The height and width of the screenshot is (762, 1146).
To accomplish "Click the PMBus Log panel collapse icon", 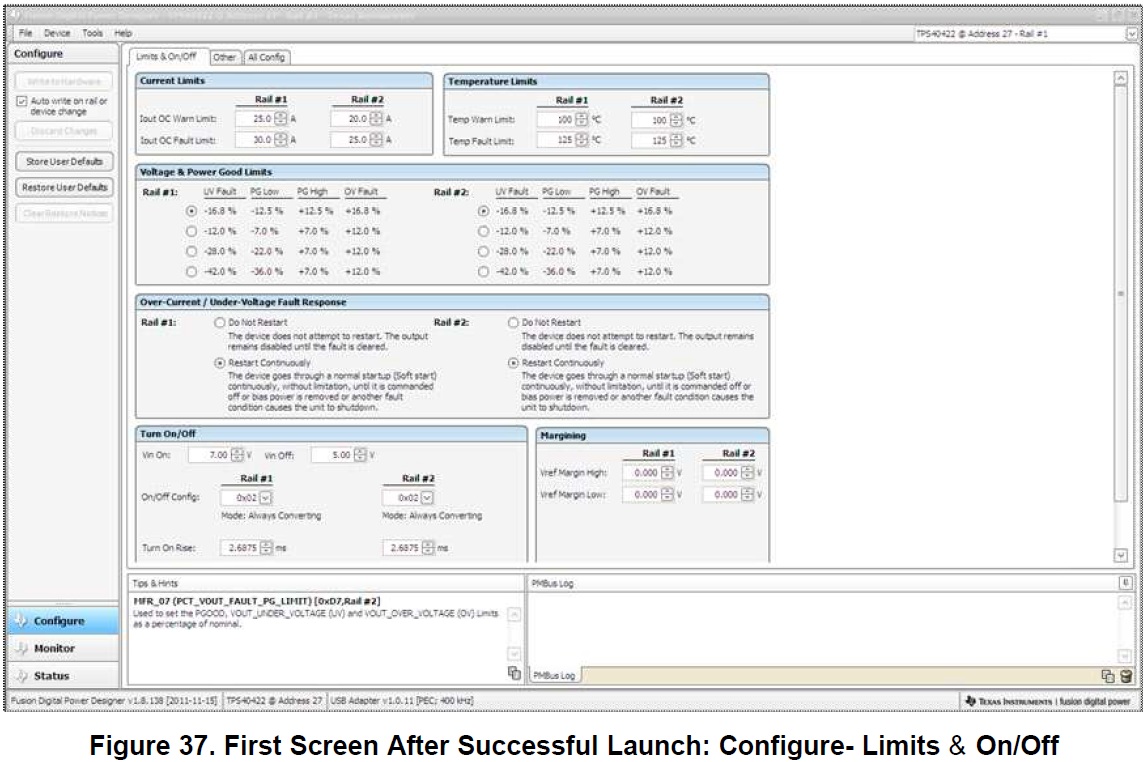I will coord(1125,582).
